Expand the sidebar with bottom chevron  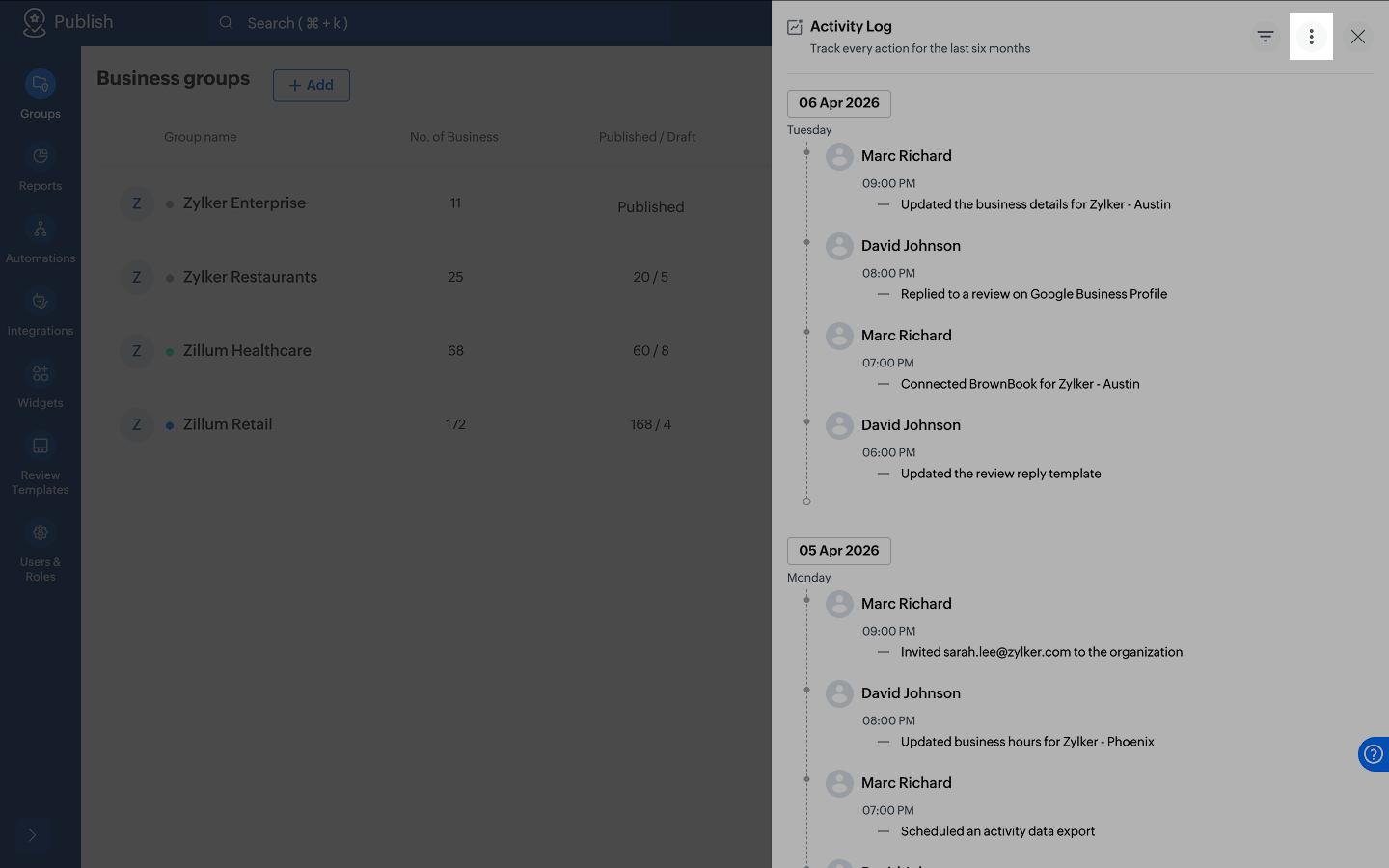[x=32, y=835]
